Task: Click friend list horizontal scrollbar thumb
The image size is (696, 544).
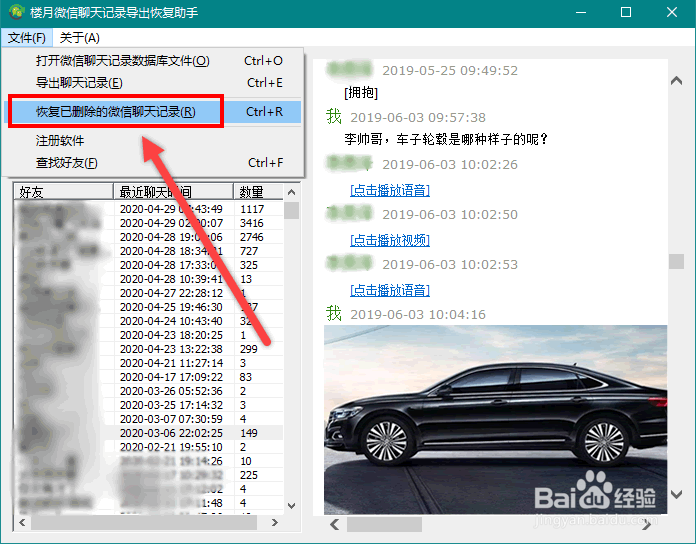Action: [x=144, y=522]
